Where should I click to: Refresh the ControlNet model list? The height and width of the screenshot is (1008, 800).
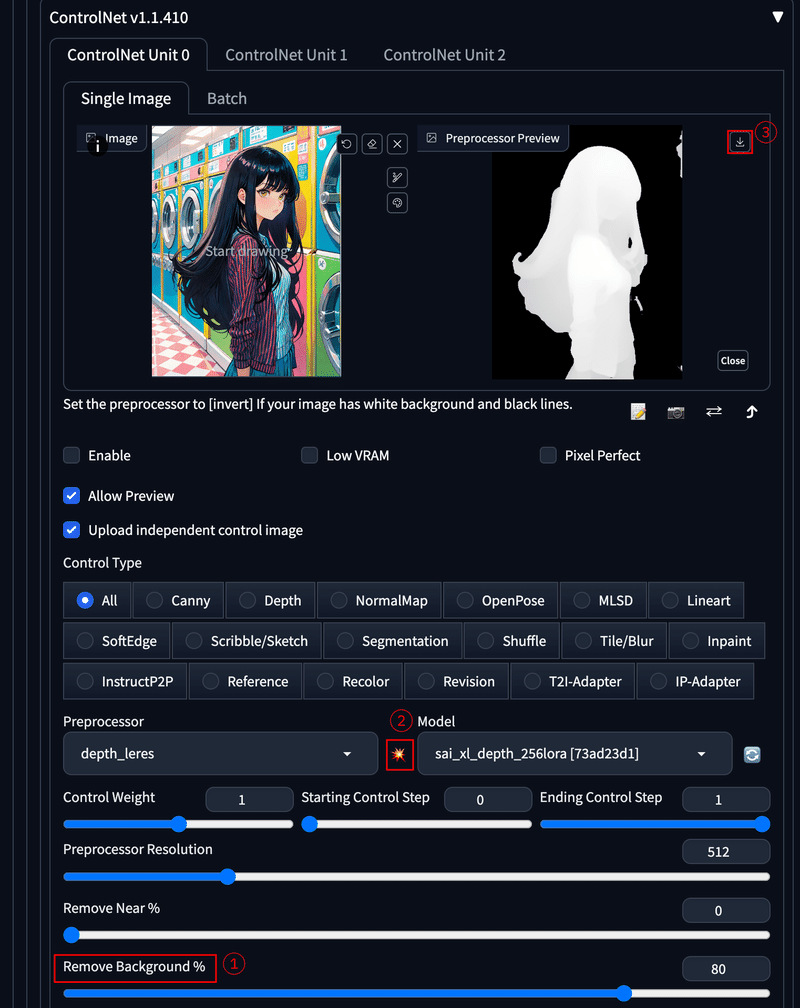[x=751, y=754]
